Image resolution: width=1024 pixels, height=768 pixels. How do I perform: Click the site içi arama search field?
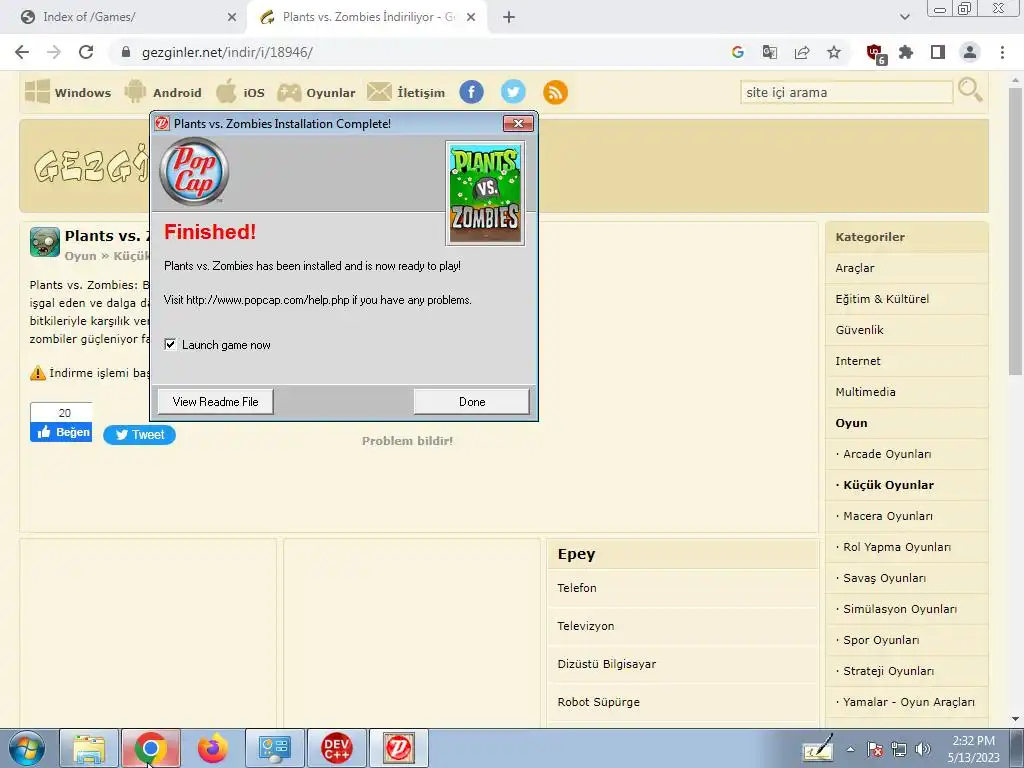[846, 92]
